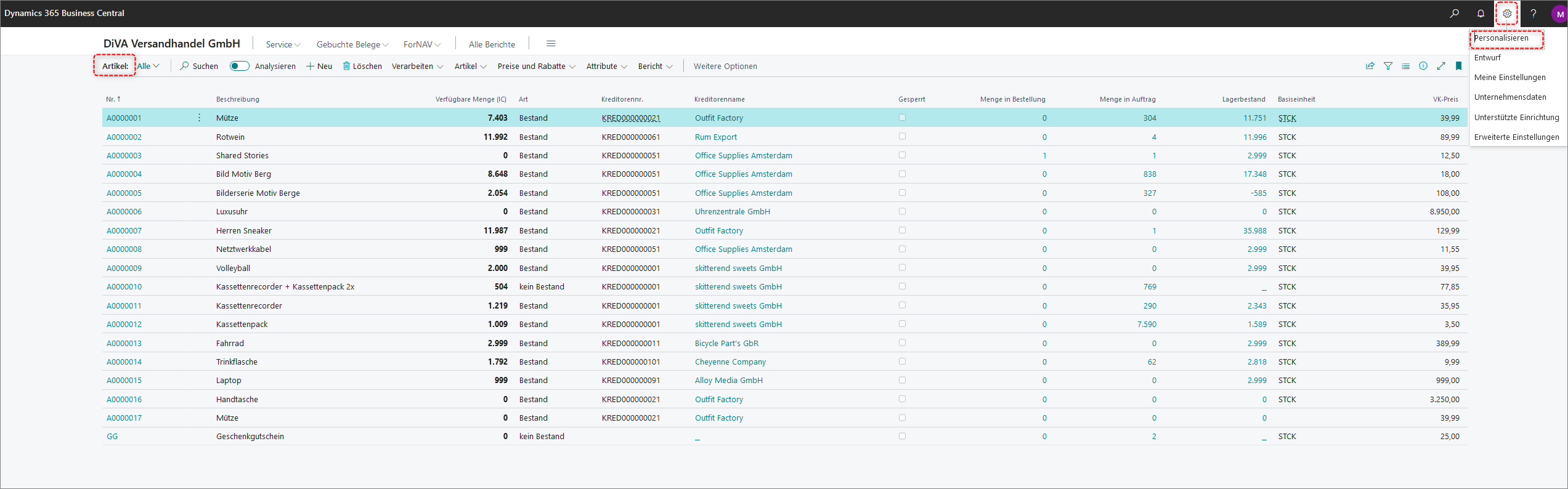This screenshot has height=489, width=1568.
Task: Click the bookmark icon
Action: (x=1458, y=66)
